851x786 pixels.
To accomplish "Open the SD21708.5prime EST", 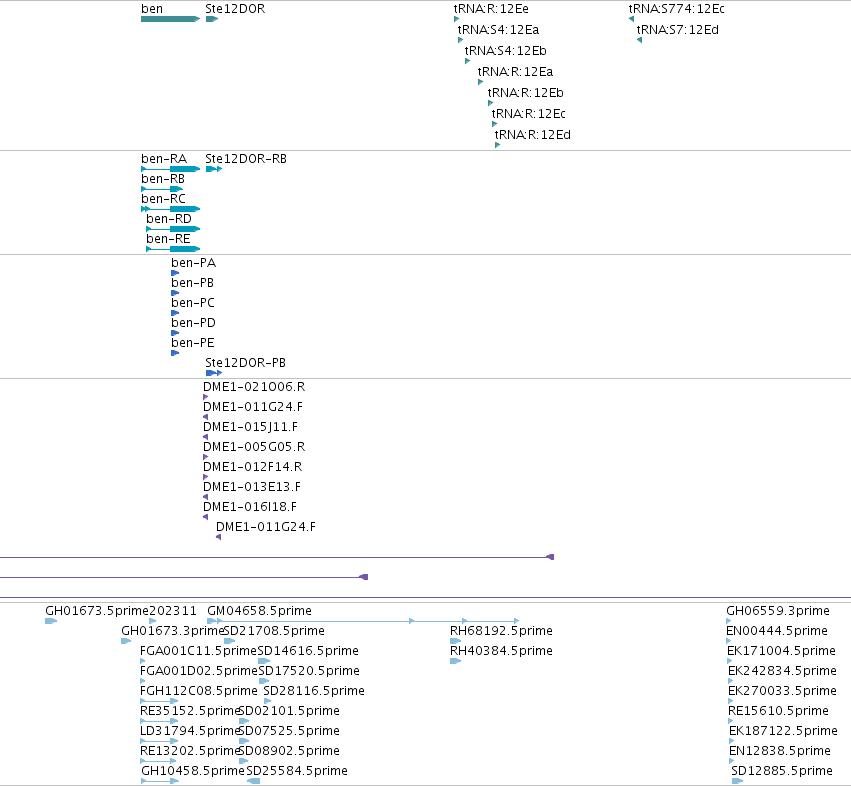I will (x=274, y=631).
